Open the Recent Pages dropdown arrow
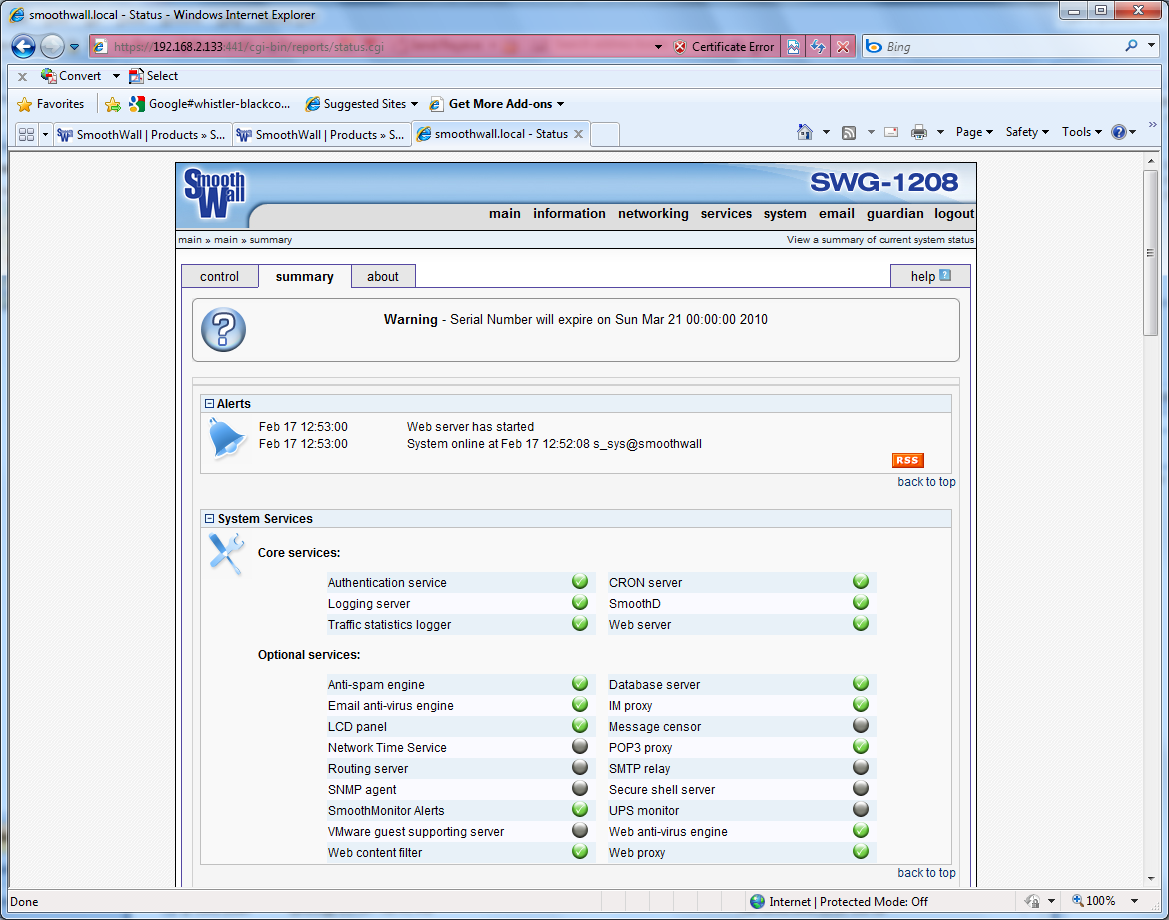The width and height of the screenshot is (1169, 920). click(75, 46)
